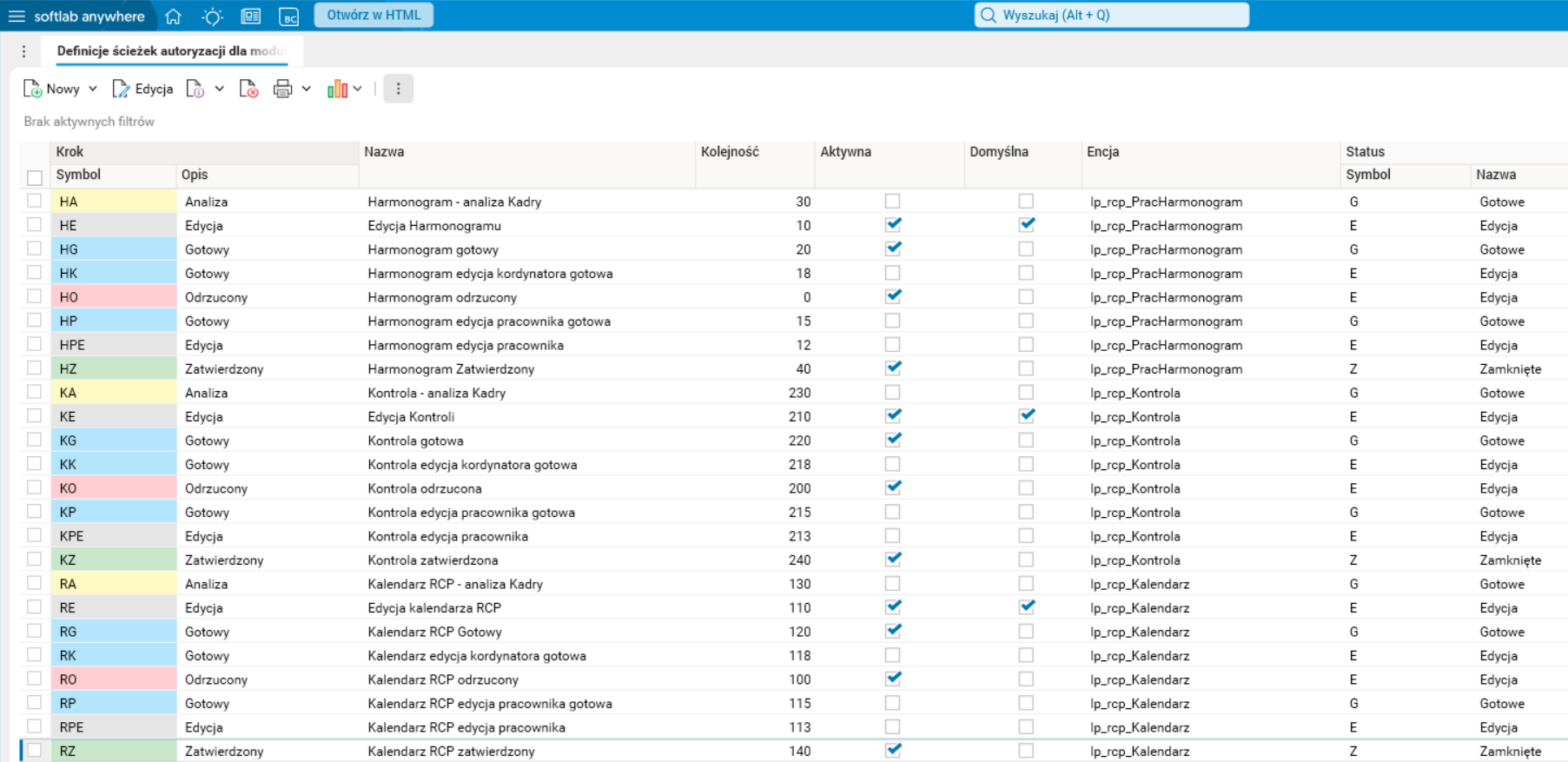Open tab options three-dot menu beside the tab

coord(24,51)
